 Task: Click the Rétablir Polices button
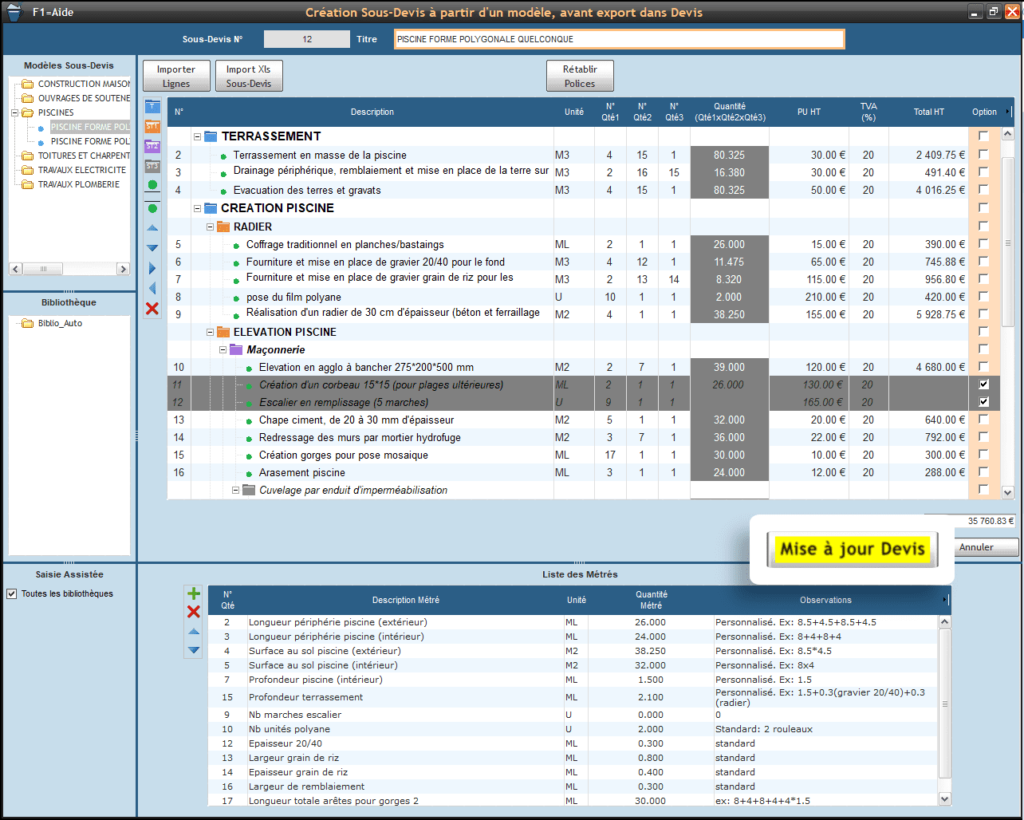click(x=580, y=76)
